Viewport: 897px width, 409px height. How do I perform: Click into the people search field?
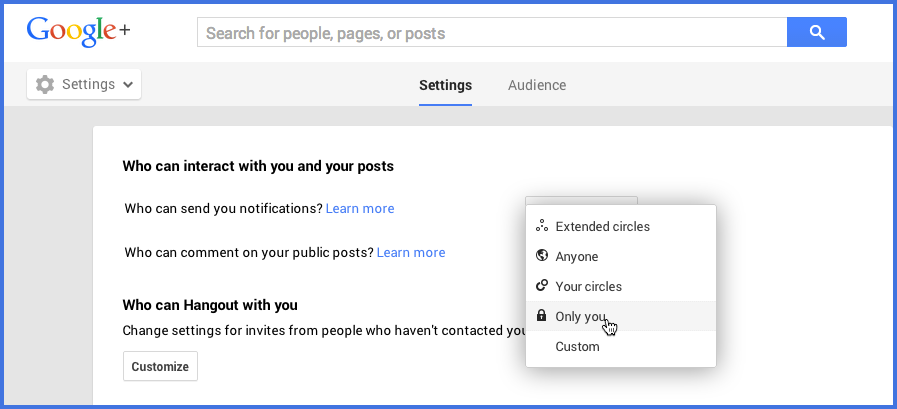492,32
